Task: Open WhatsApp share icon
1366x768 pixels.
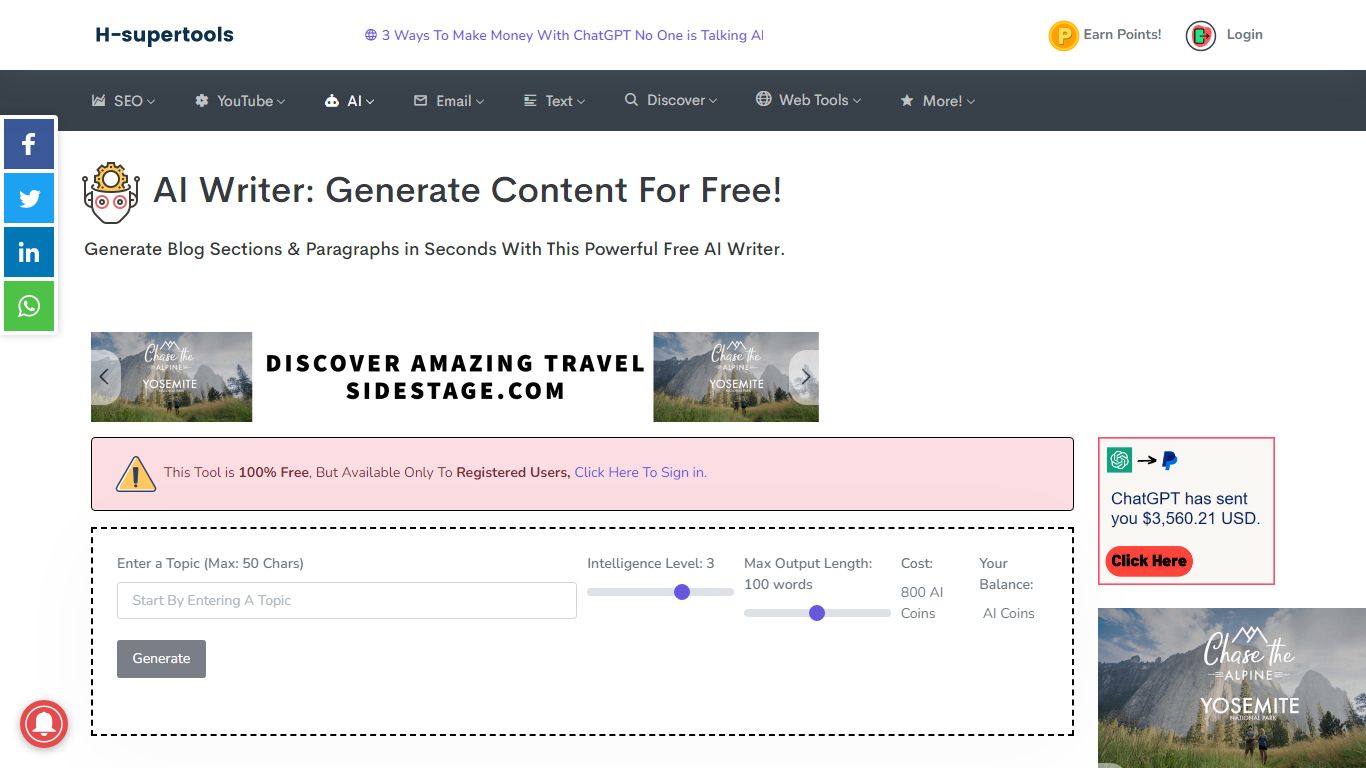Action: coord(29,306)
